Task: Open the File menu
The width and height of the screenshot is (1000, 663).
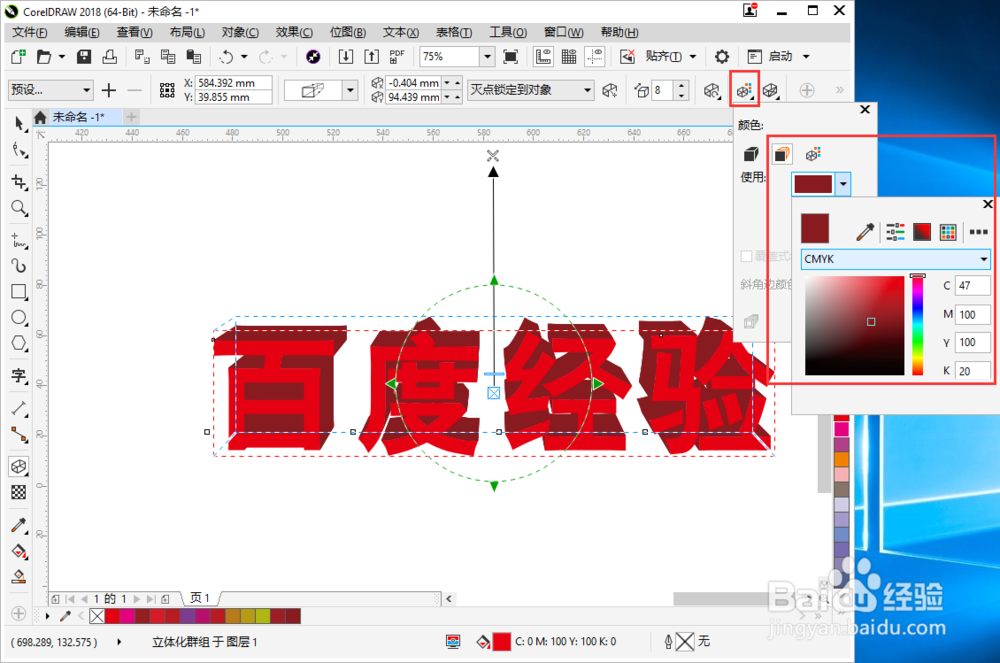Action: (29, 32)
